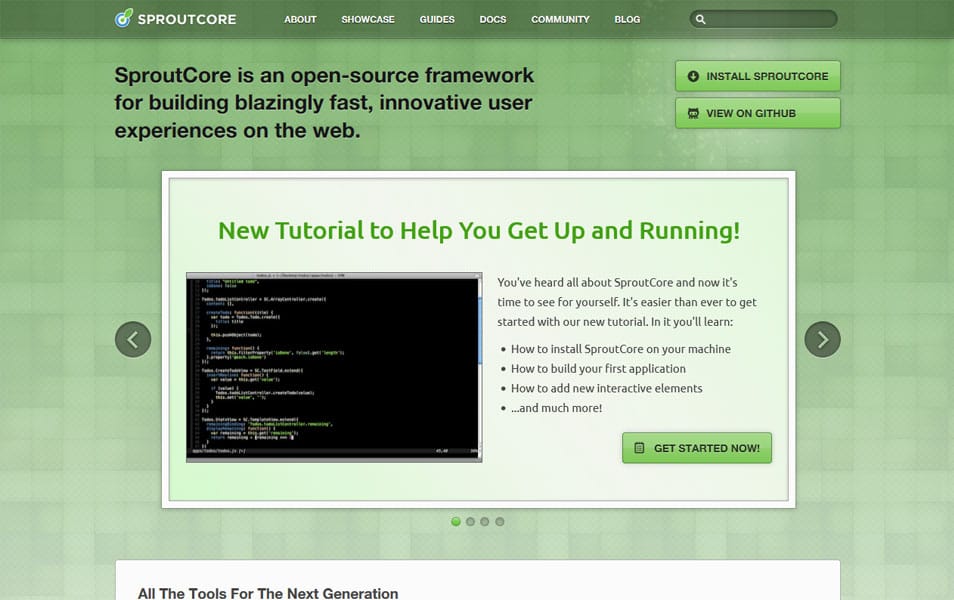The height and width of the screenshot is (600, 954).
Task: Go to the Blog
Action: pos(627,19)
